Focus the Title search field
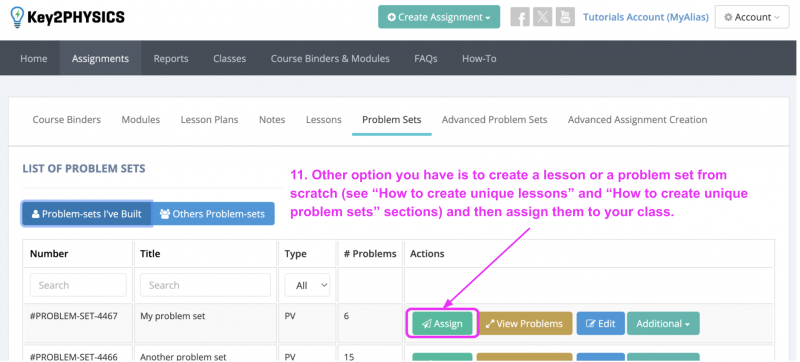 pyautogui.click(x=206, y=285)
